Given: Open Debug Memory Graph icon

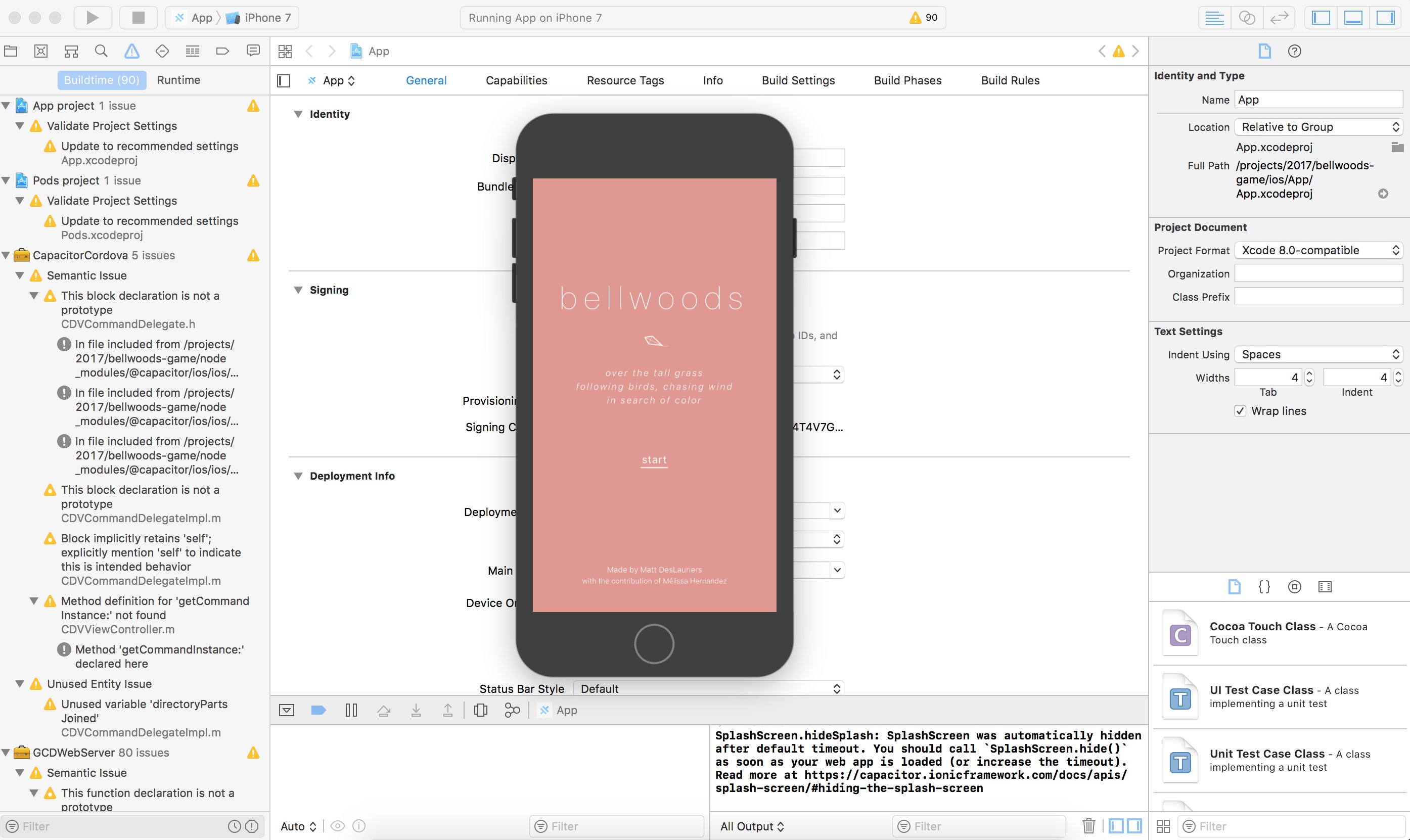Looking at the screenshot, I should click(x=512, y=710).
